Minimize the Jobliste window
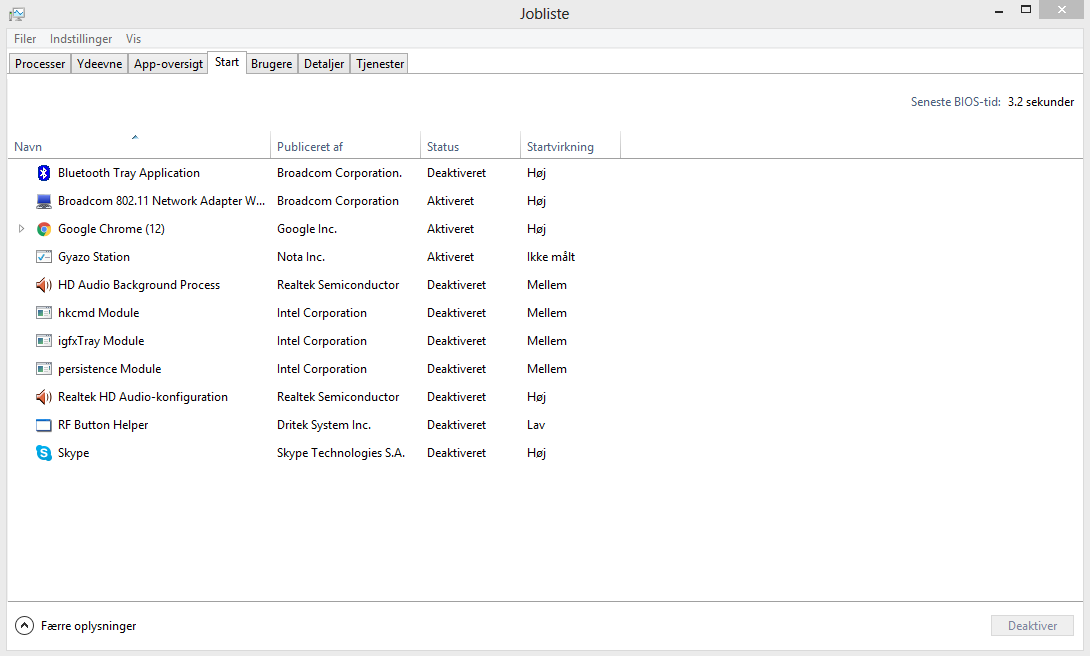Image resolution: width=1090 pixels, height=656 pixels. 999,11
